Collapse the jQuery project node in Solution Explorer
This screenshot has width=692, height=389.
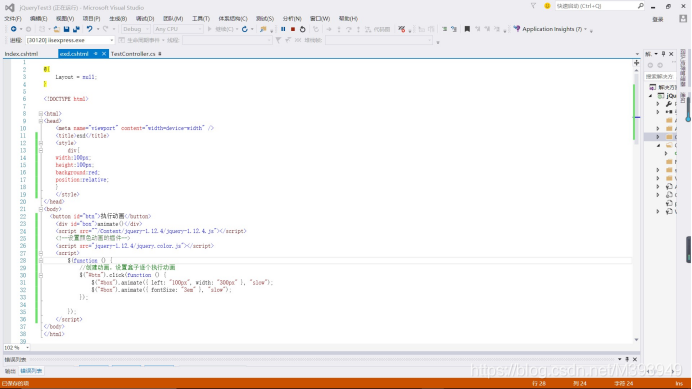[x=651, y=95]
